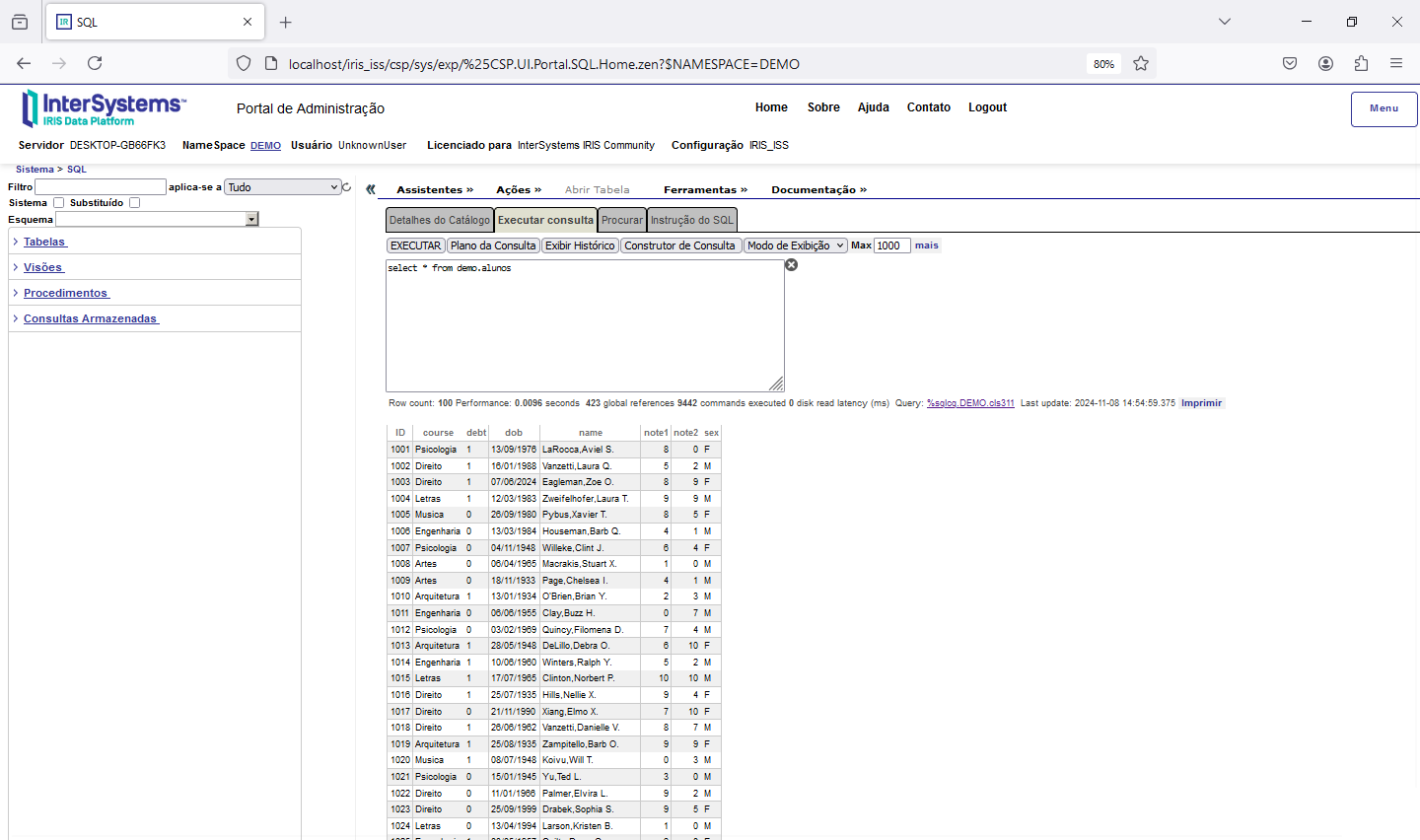This screenshot has width=1420, height=840.
Task: Reload the page using the browser reload icon
Action: click(x=95, y=63)
